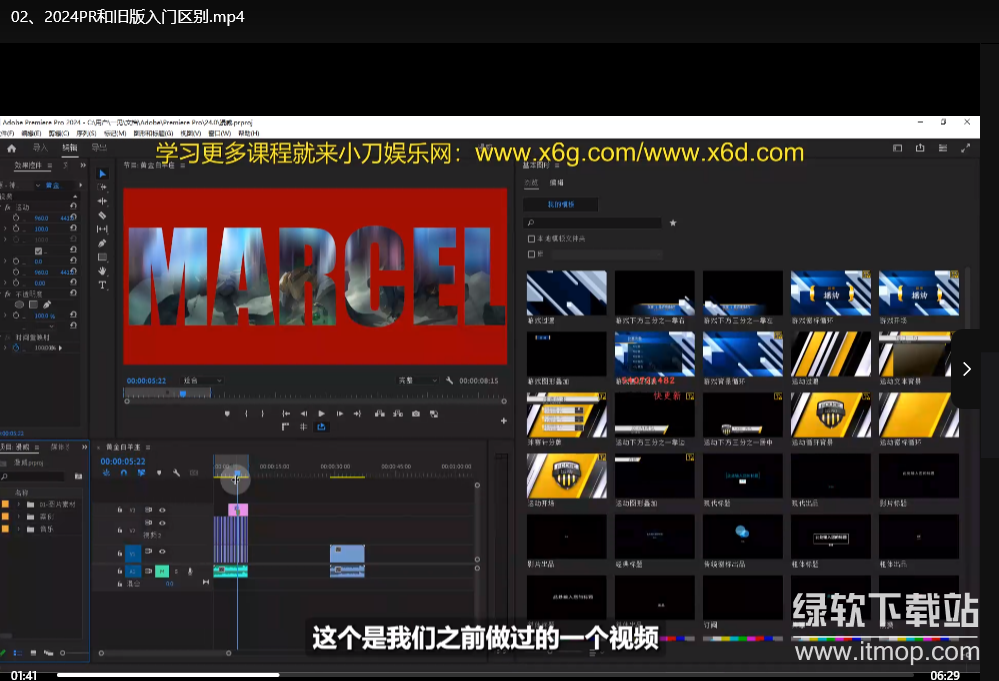Choose the Type (T) tool
This screenshot has height=681, width=999.
(x=102, y=285)
